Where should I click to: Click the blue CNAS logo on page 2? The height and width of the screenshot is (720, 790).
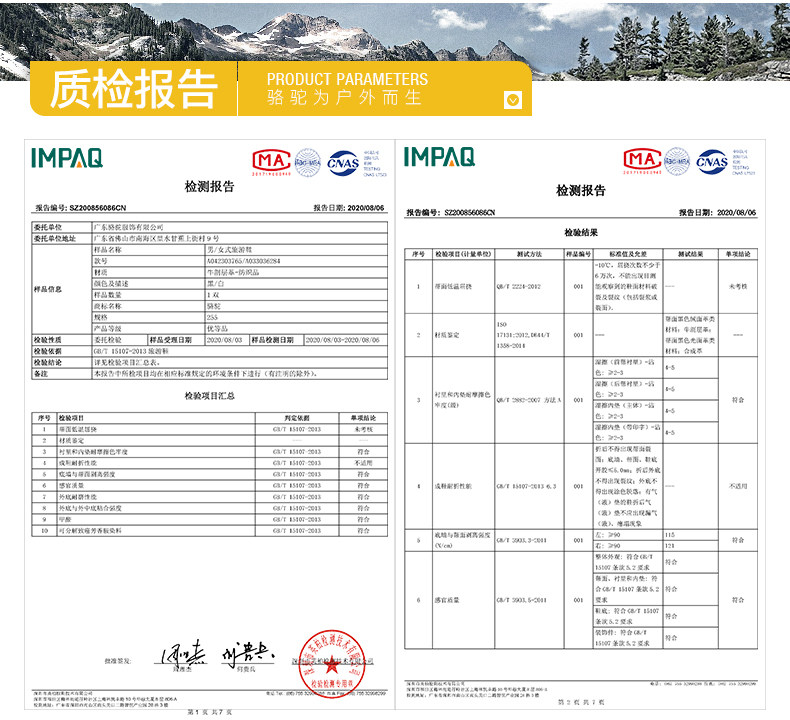tap(712, 162)
